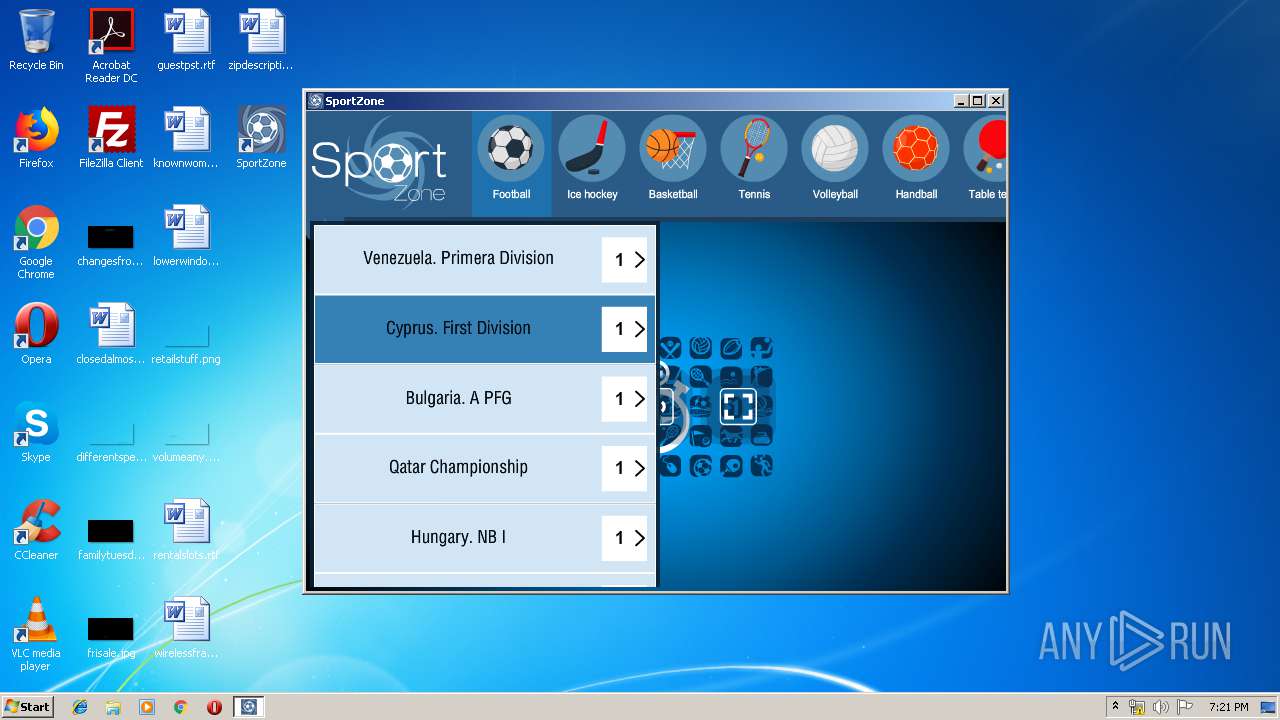Switch to the Tennis category

point(754,160)
